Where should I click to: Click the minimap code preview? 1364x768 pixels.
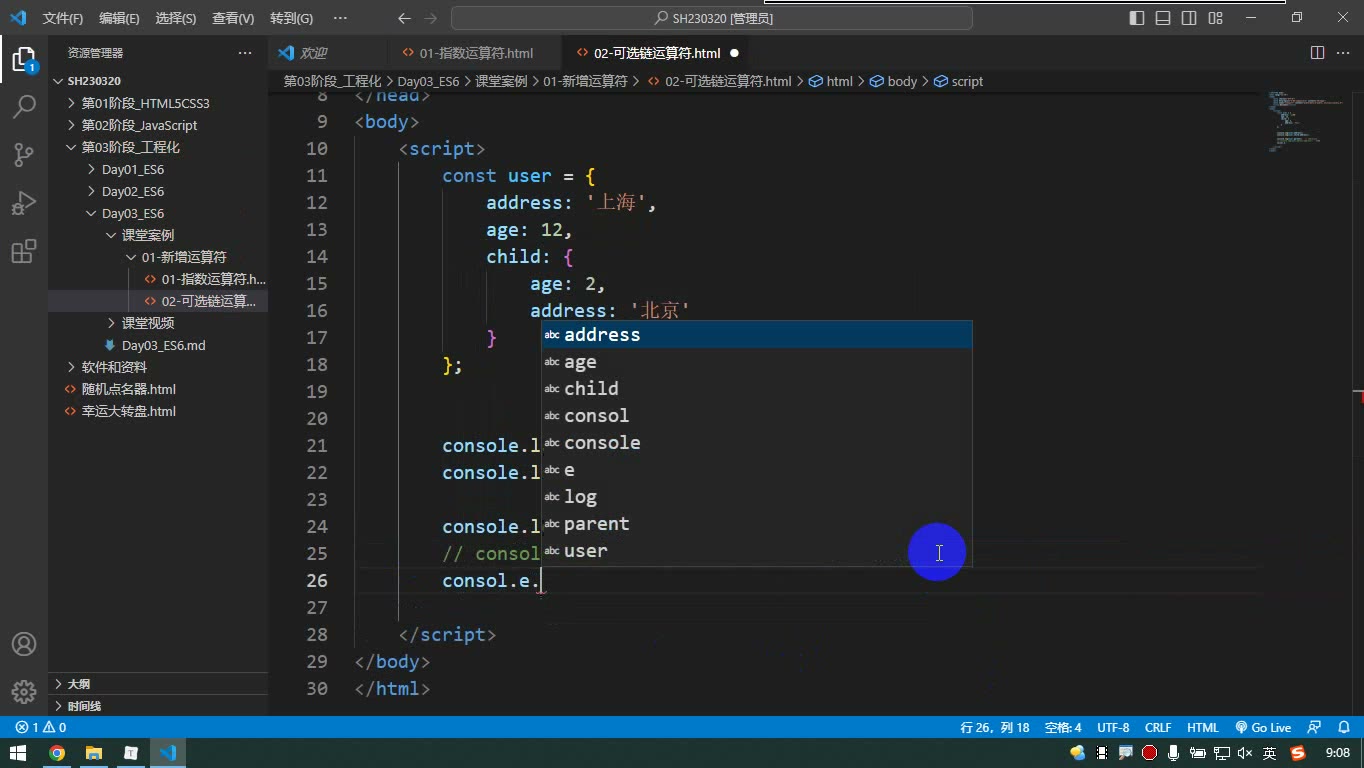pos(1304,120)
